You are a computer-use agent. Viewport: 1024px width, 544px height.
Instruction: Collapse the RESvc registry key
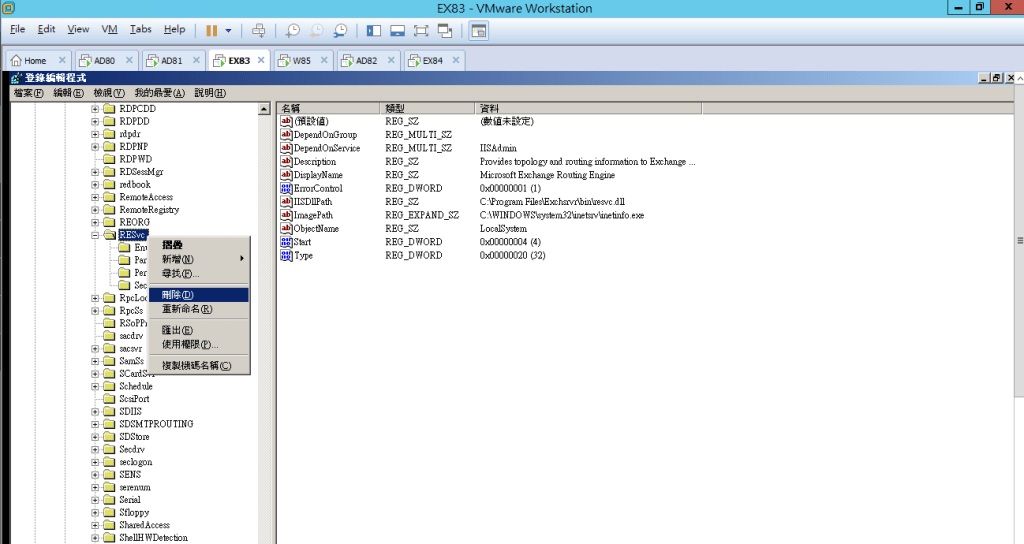(x=96, y=235)
